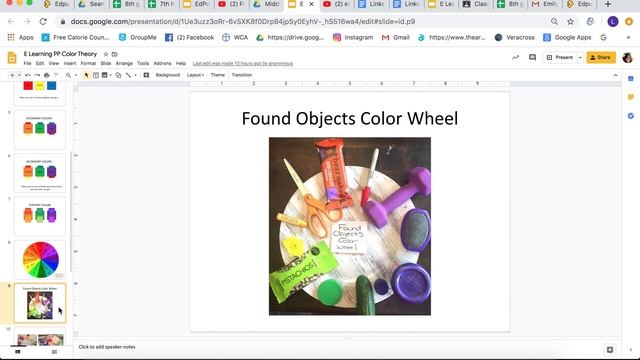The height and width of the screenshot is (360, 640).
Task: Open the activity dashboard trend icon
Action: pos(516,58)
